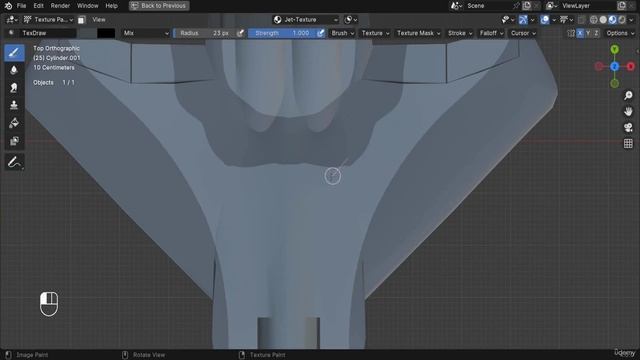Click the pan hand viewport icon
Screen dimensions: 640x360
(628, 111)
